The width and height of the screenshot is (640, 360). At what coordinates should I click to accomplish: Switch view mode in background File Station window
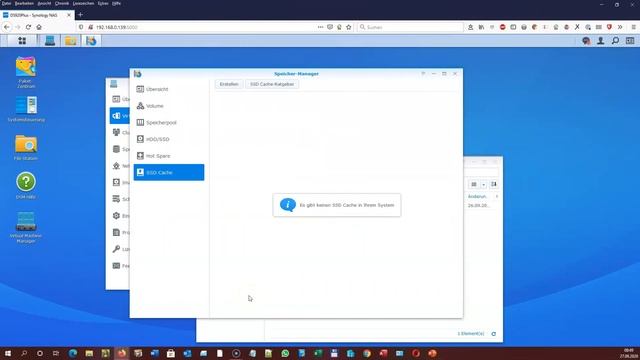(x=474, y=184)
